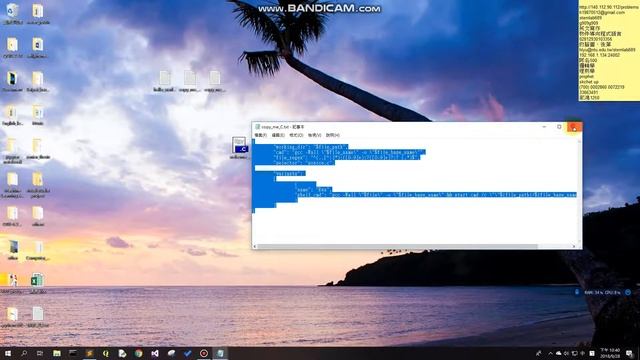Screen dimensions: 640x360
Task: Open the Windows Start menu
Action: (x=7, y=353)
